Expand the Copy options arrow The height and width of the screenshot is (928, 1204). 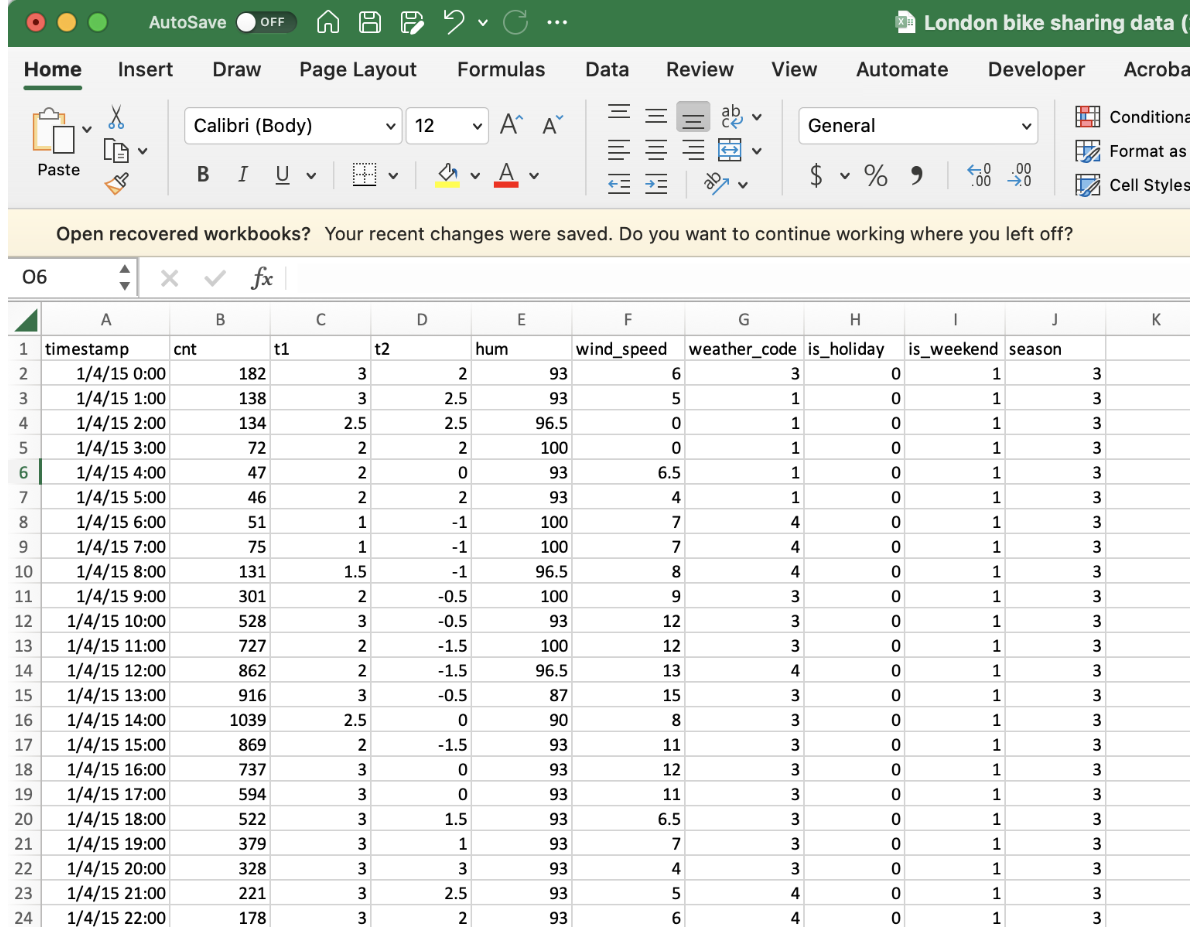click(x=142, y=151)
